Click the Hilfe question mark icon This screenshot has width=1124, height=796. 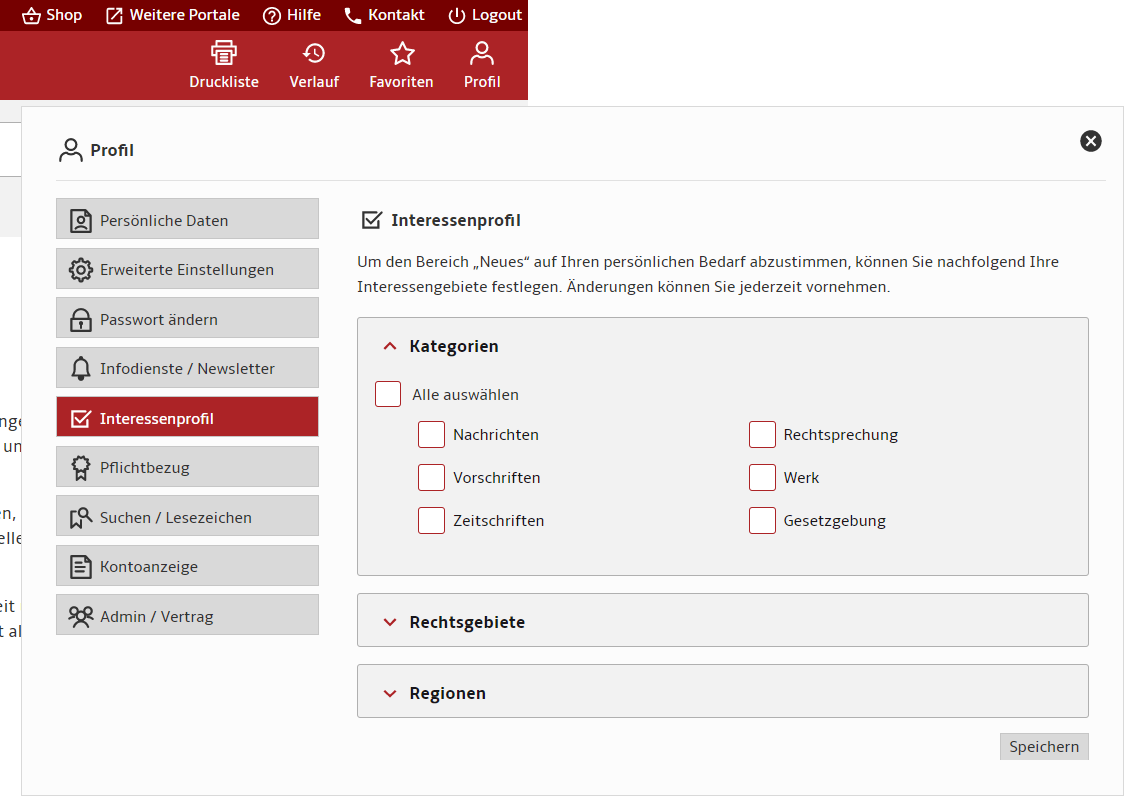pos(272,15)
